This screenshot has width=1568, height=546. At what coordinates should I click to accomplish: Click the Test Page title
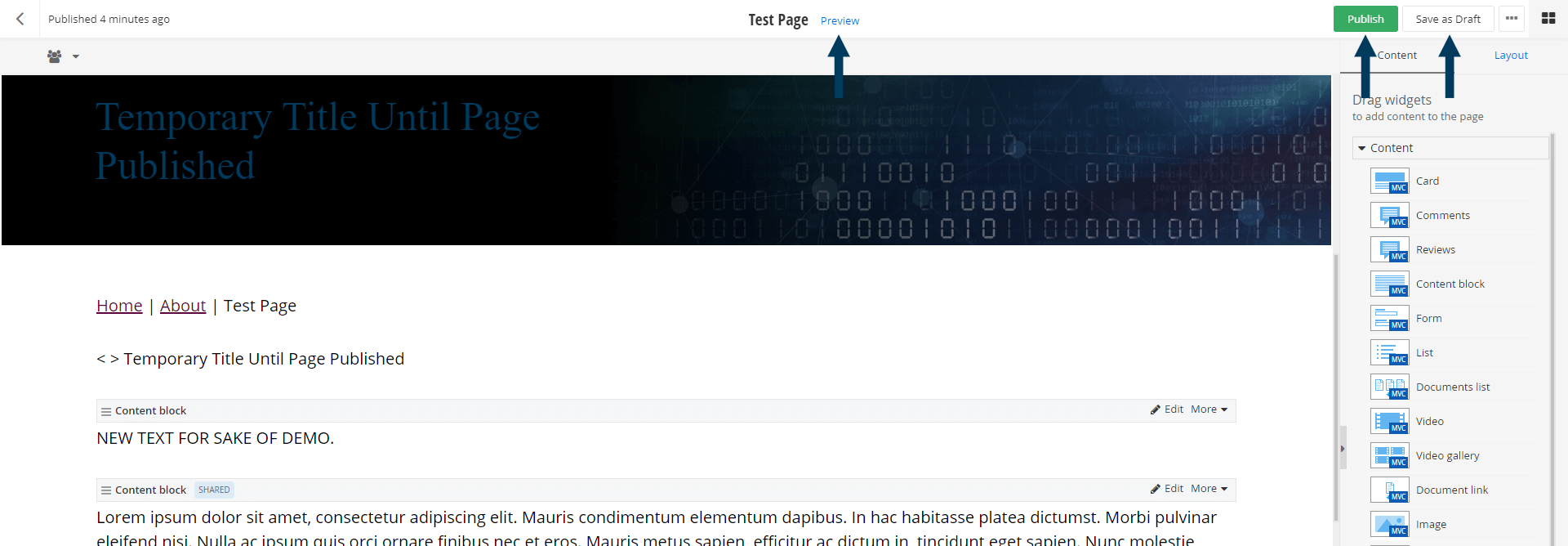[778, 20]
